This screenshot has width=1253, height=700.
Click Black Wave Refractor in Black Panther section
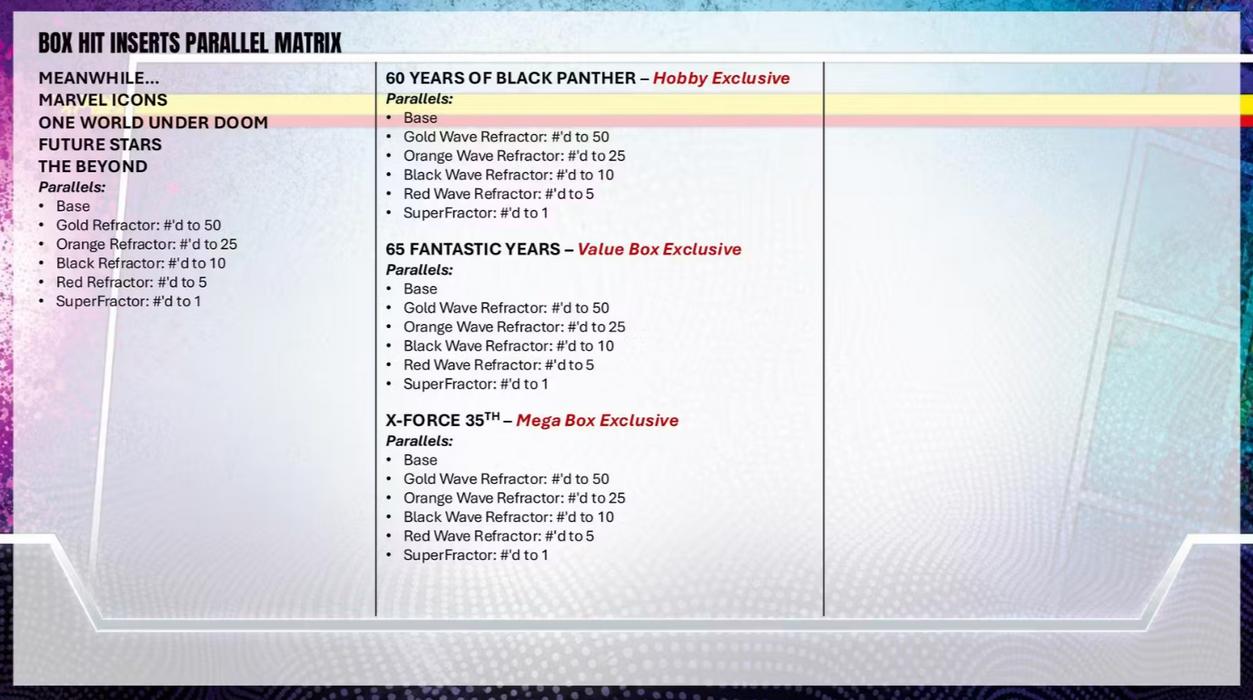click(x=509, y=175)
